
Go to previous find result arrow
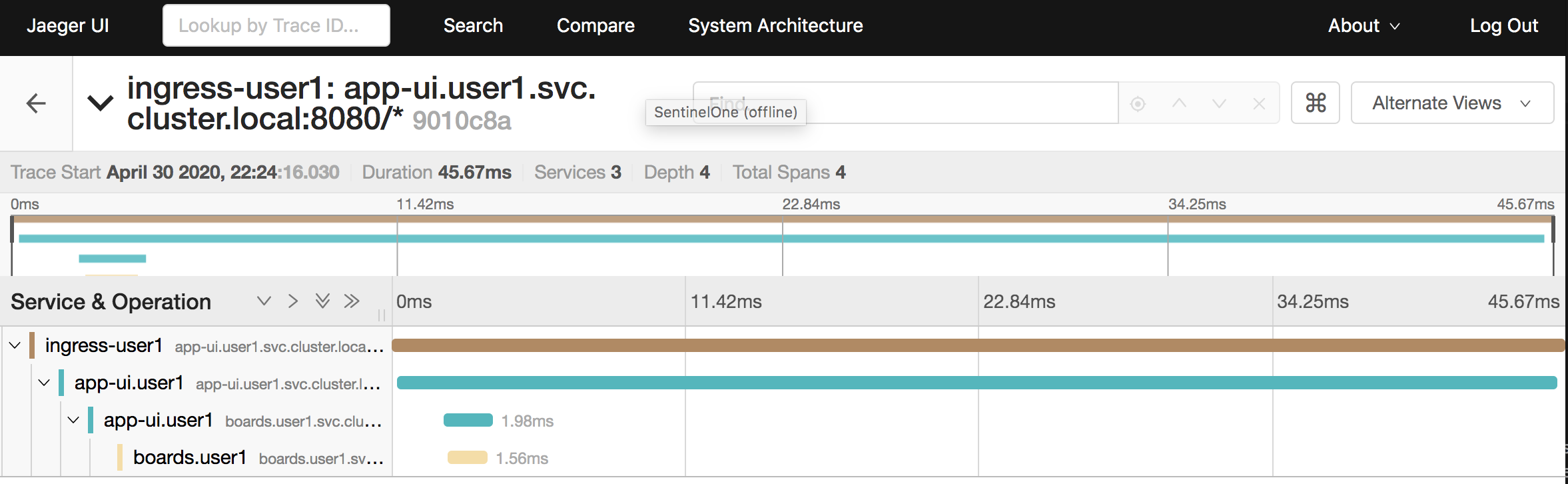(x=1179, y=103)
